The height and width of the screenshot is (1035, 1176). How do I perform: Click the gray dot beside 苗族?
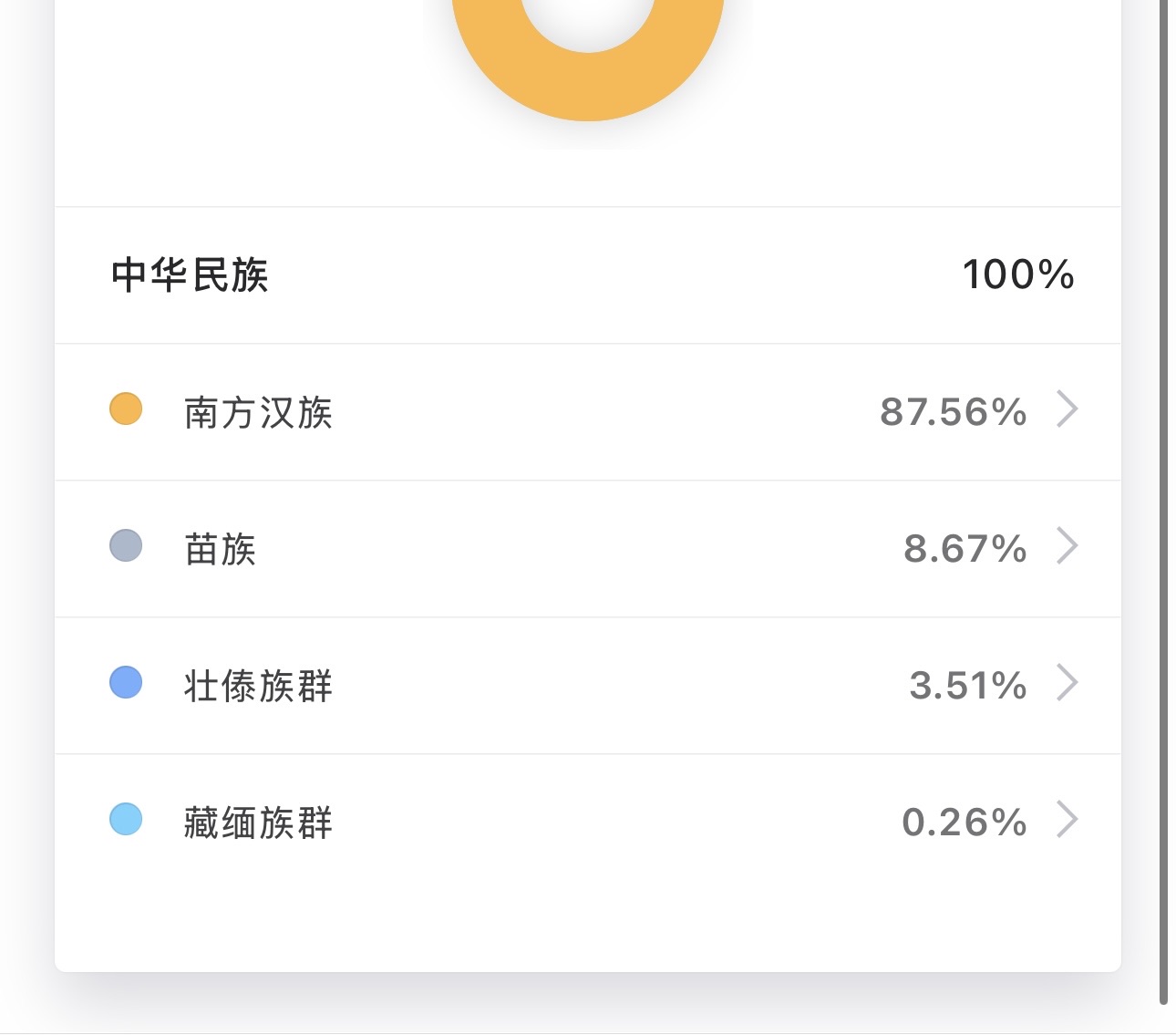(x=126, y=545)
